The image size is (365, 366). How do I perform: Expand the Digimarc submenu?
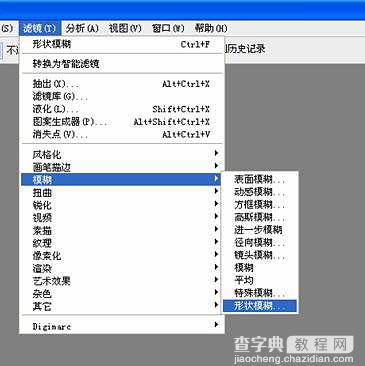coord(122,326)
